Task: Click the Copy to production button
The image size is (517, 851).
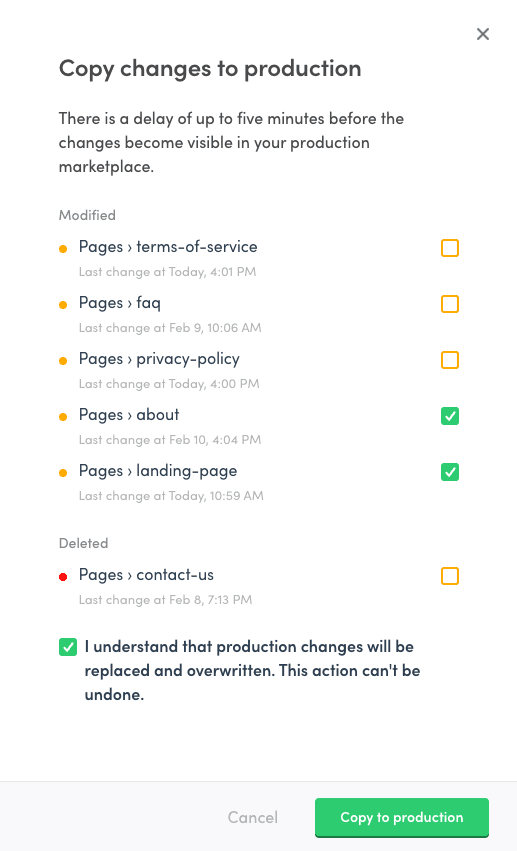Action: tap(401, 817)
